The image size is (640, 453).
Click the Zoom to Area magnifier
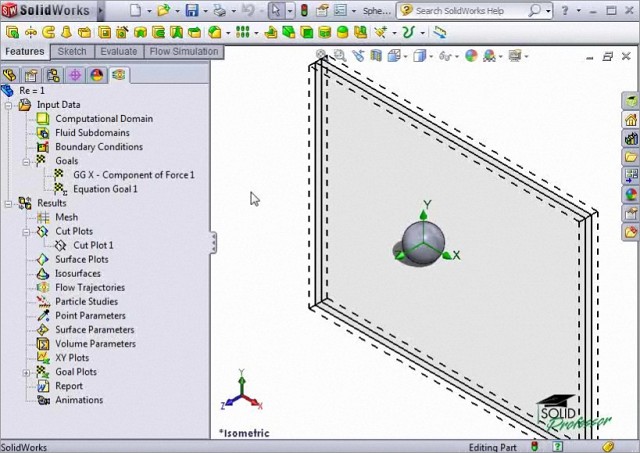[x=339, y=55]
